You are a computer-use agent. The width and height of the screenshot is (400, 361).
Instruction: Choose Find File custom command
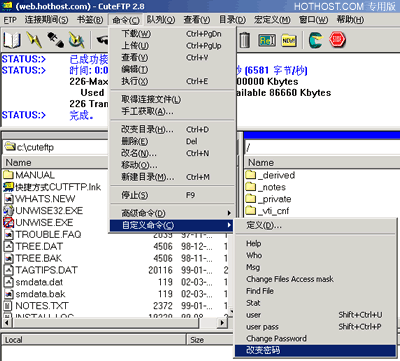click(x=315, y=291)
